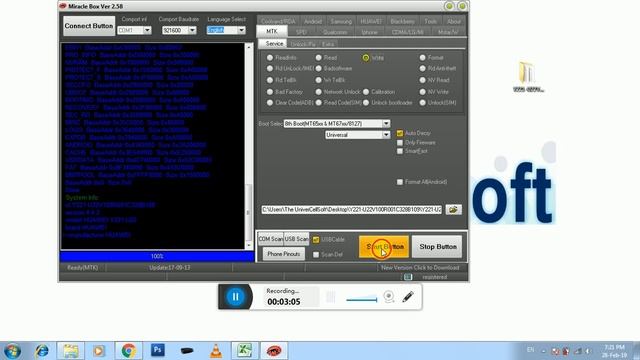Click the firmware file path field
The width and height of the screenshot is (640, 360).
click(351, 209)
